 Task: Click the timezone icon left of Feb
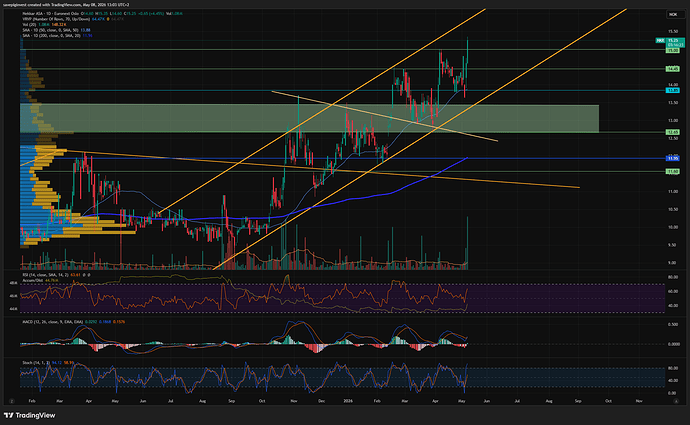[11, 401]
